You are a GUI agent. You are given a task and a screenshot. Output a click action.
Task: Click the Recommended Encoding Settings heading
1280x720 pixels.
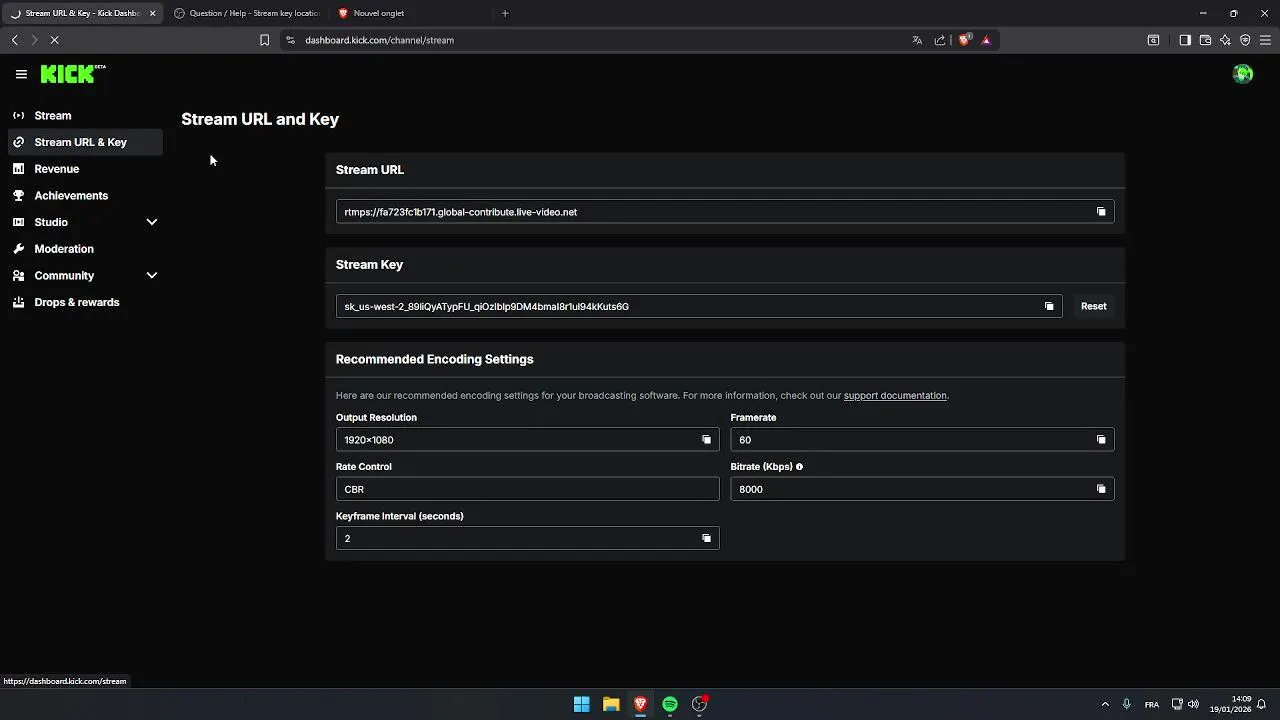(x=434, y=359)
